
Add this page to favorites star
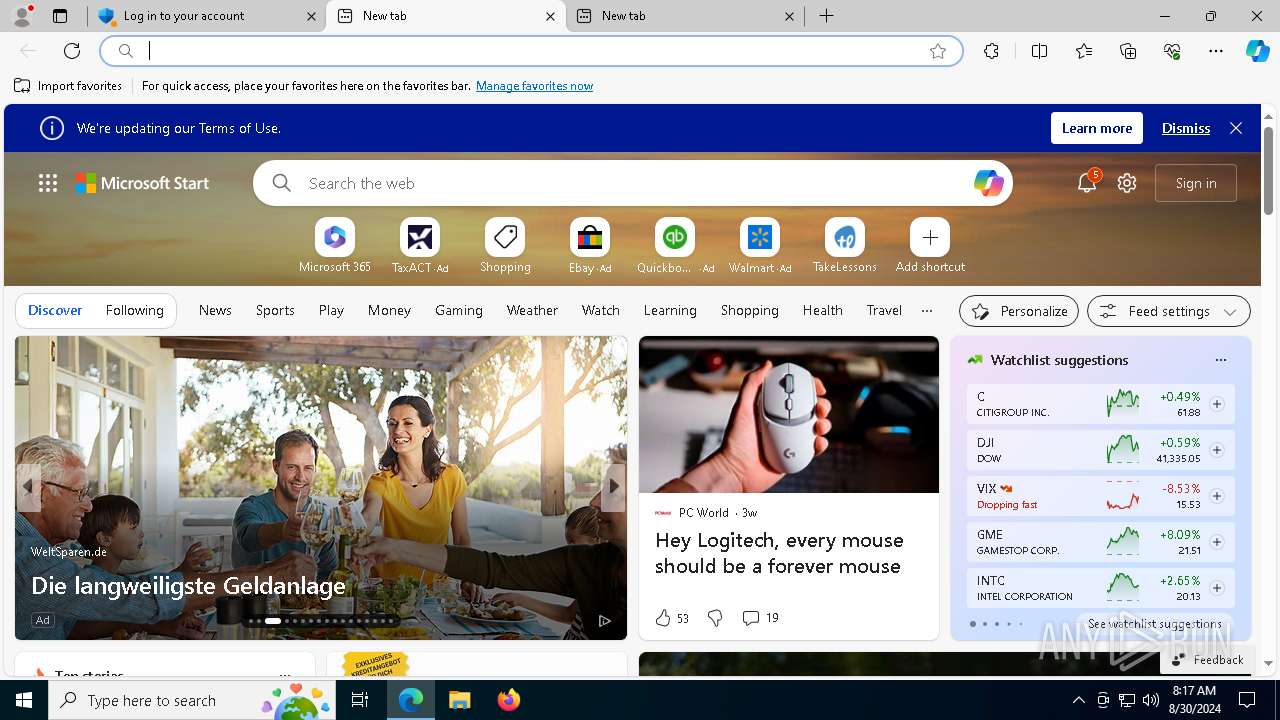pos(938,51)
